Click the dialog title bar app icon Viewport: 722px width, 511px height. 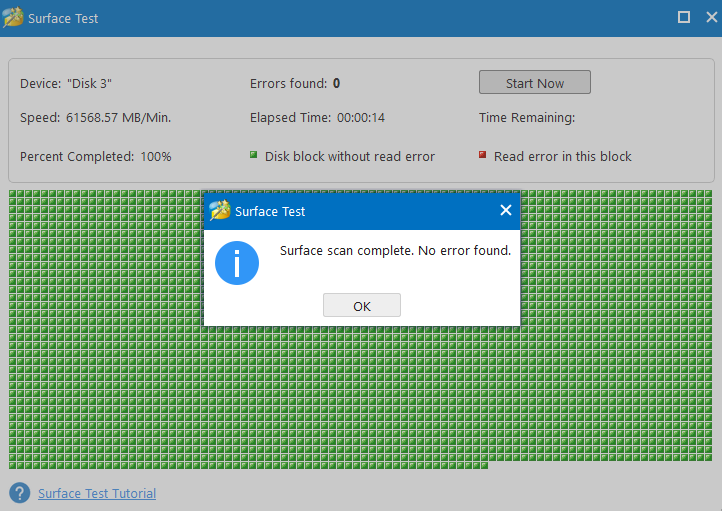tap(220, 210)
